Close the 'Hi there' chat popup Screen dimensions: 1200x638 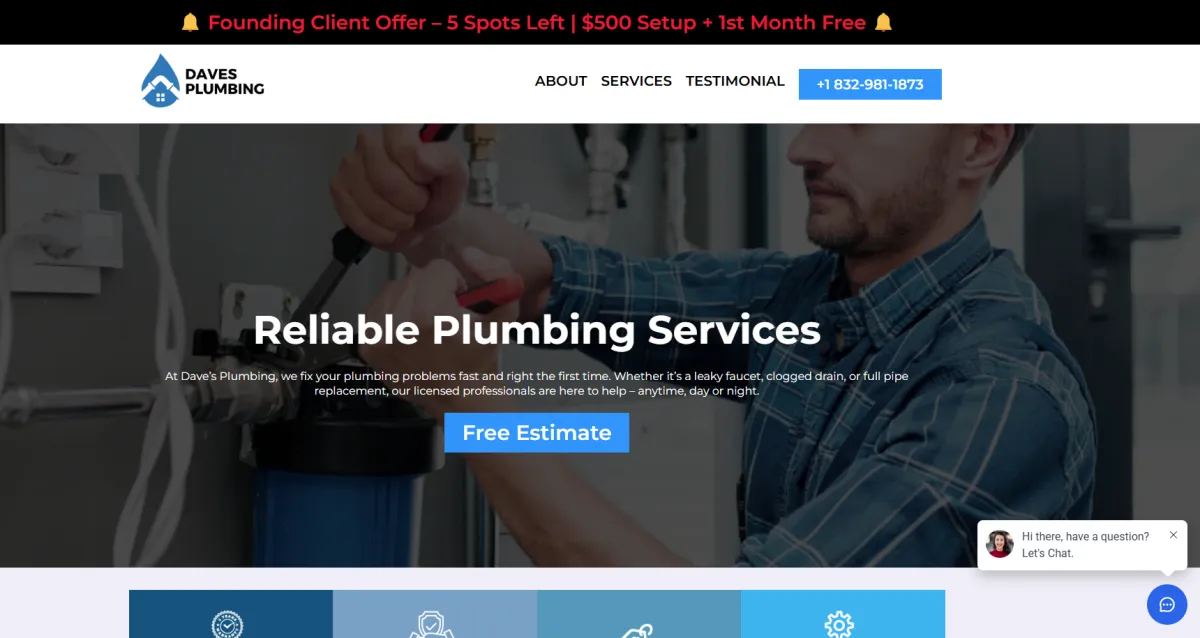pos(1173,535)
